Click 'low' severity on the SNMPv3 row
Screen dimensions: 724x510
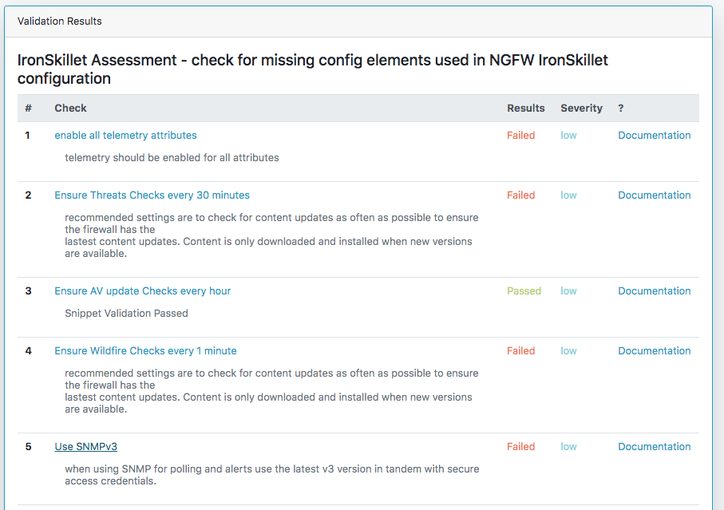tap(568, 447)
